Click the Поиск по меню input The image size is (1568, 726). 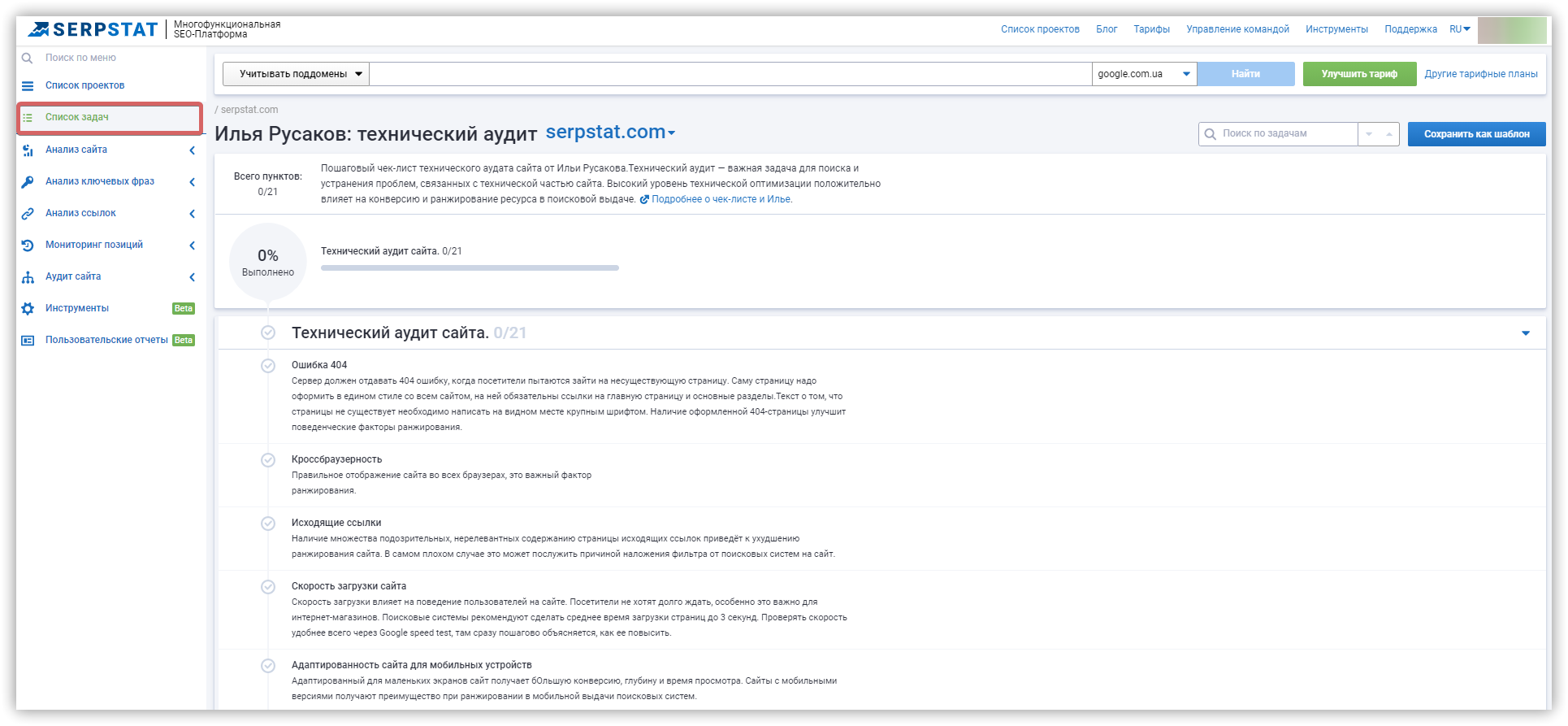[80, 58]
